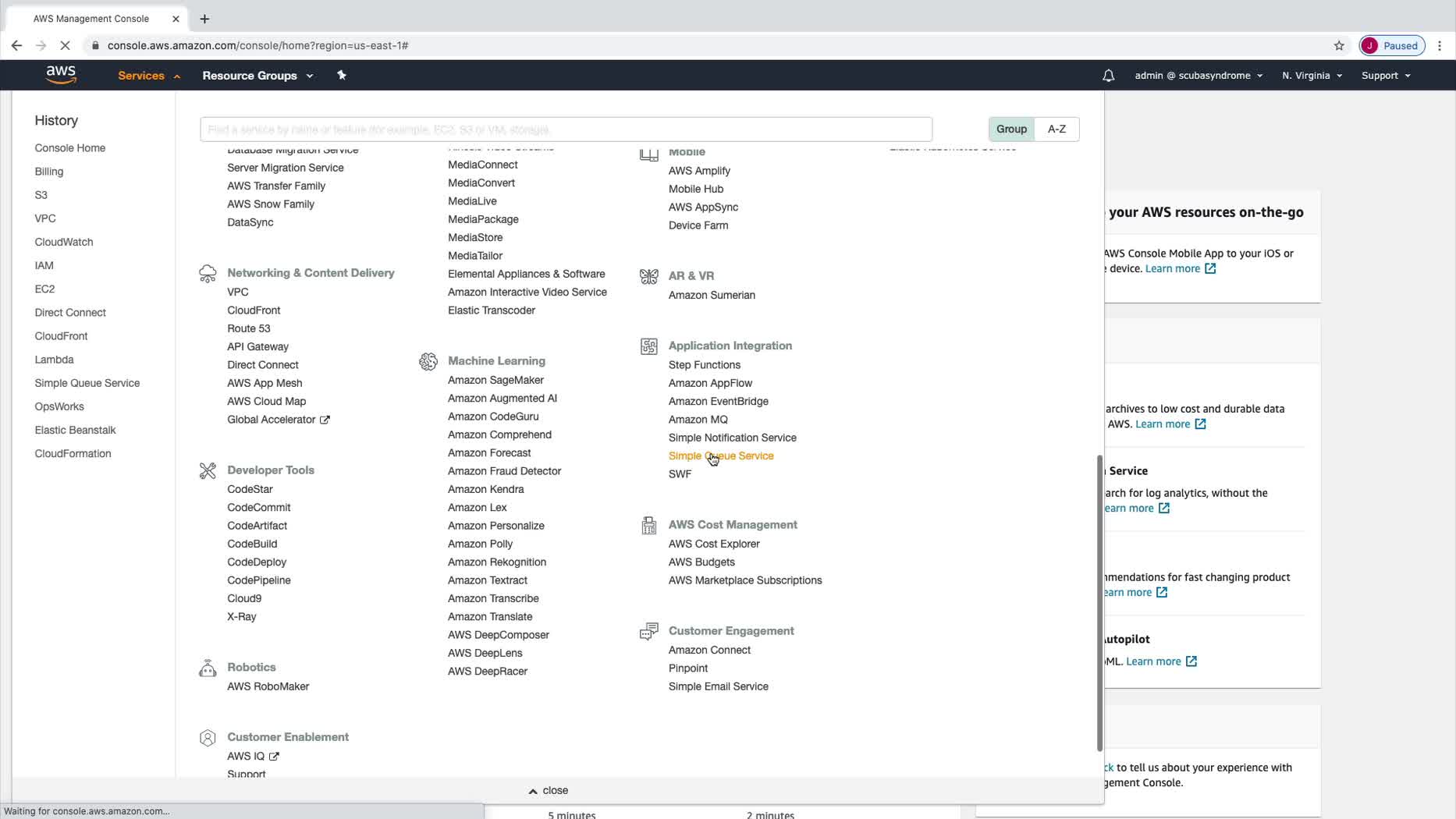The width and height of the screenshot is (1456, 819).
Task: Open CodeCommit under Developer Tools
Action: click(x=259, y=507)
